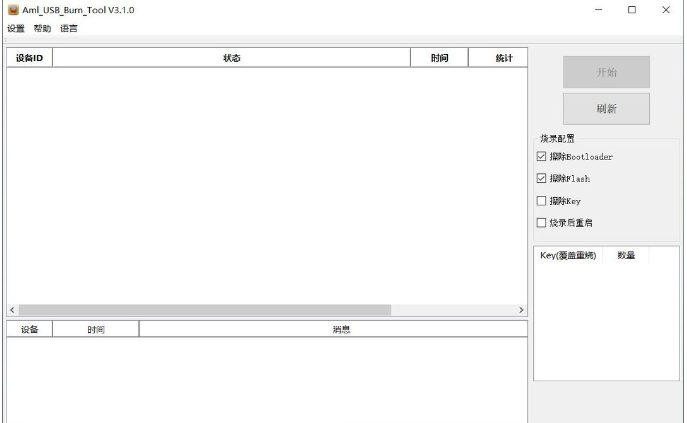Click the 消息 column header
Image resolution: width=687 pixels, height=423 pixels.
point(333,329)
